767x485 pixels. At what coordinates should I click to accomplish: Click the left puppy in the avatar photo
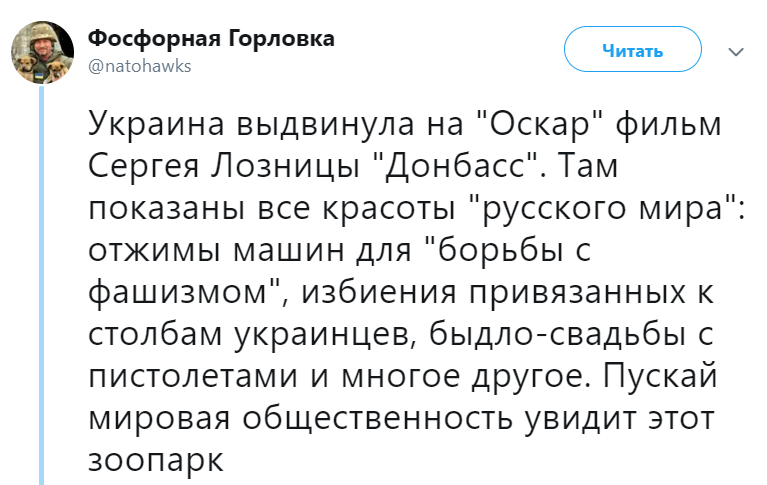[25, 67]
